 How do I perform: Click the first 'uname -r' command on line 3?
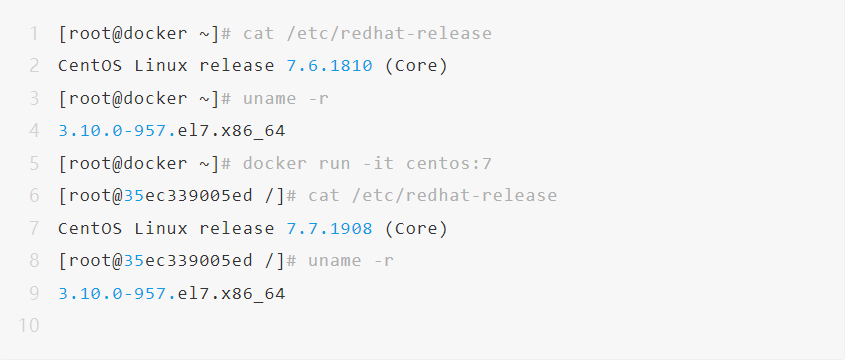tap(286, 98)
